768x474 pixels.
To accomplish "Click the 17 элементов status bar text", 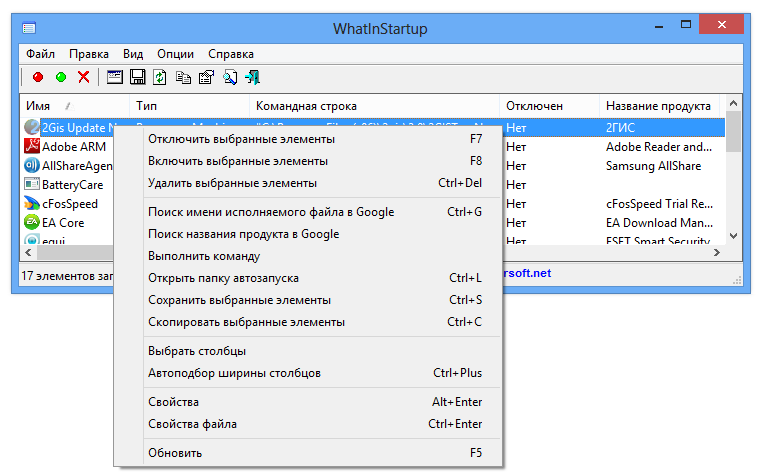I will pyautogui.click(x=67, y=276).
